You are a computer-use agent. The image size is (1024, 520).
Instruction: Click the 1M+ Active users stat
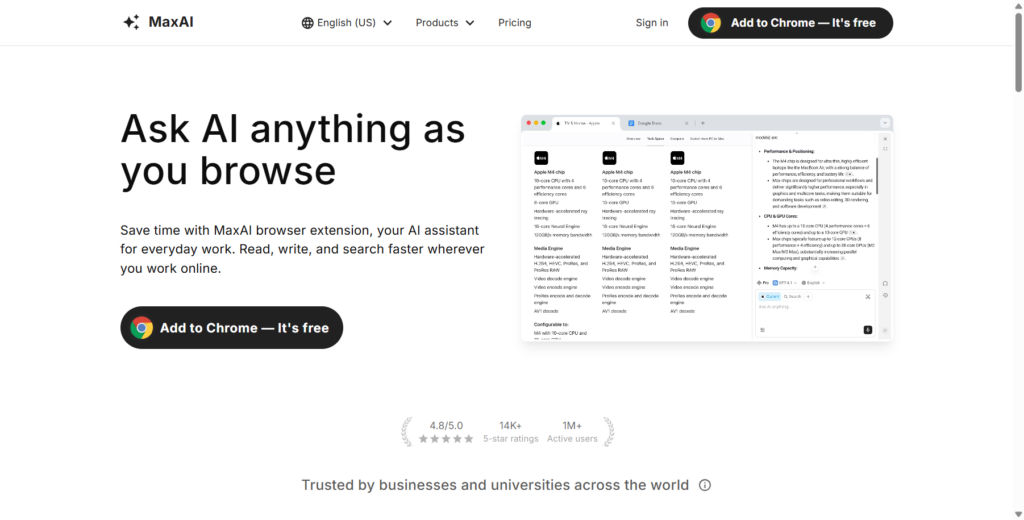(x=572, y=432)
